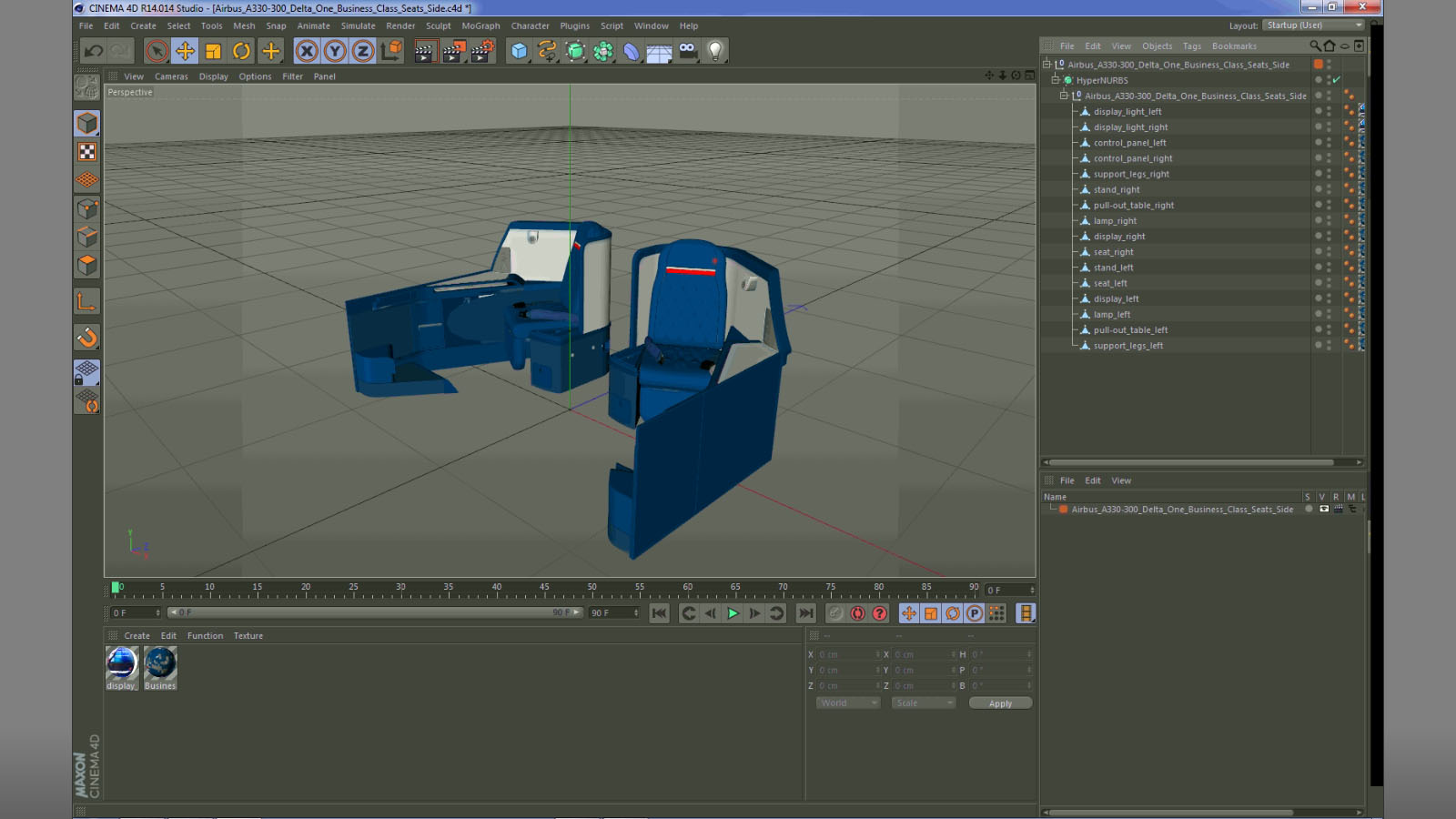Add a Cube primitive object

pyautogui.click(x=519, y=51)
